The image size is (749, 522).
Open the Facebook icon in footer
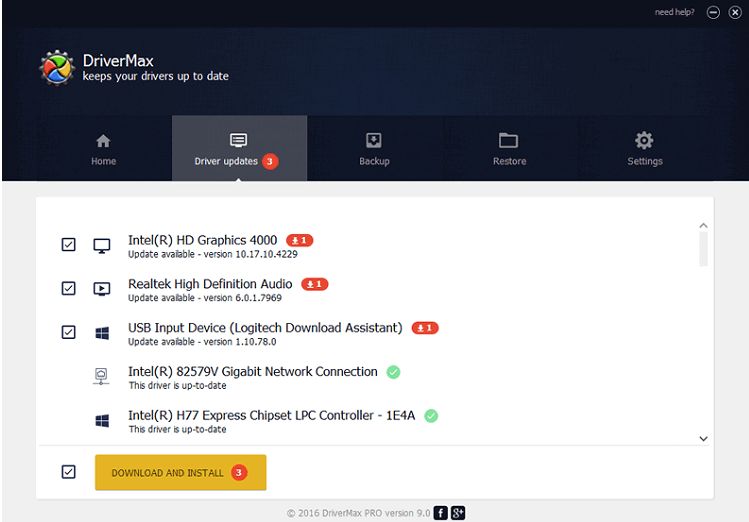click(x=440, y=513)
